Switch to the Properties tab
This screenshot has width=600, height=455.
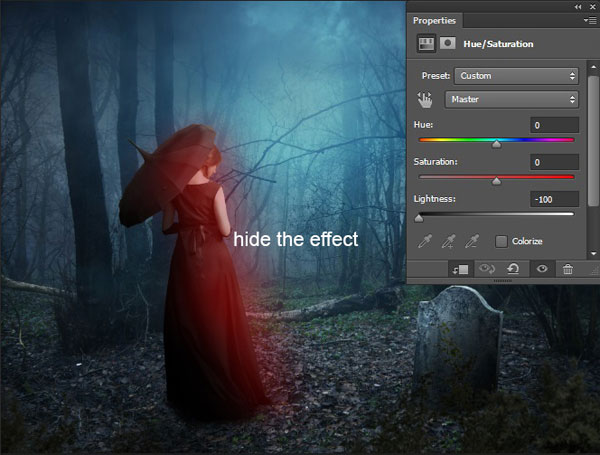tap(434, 21)
